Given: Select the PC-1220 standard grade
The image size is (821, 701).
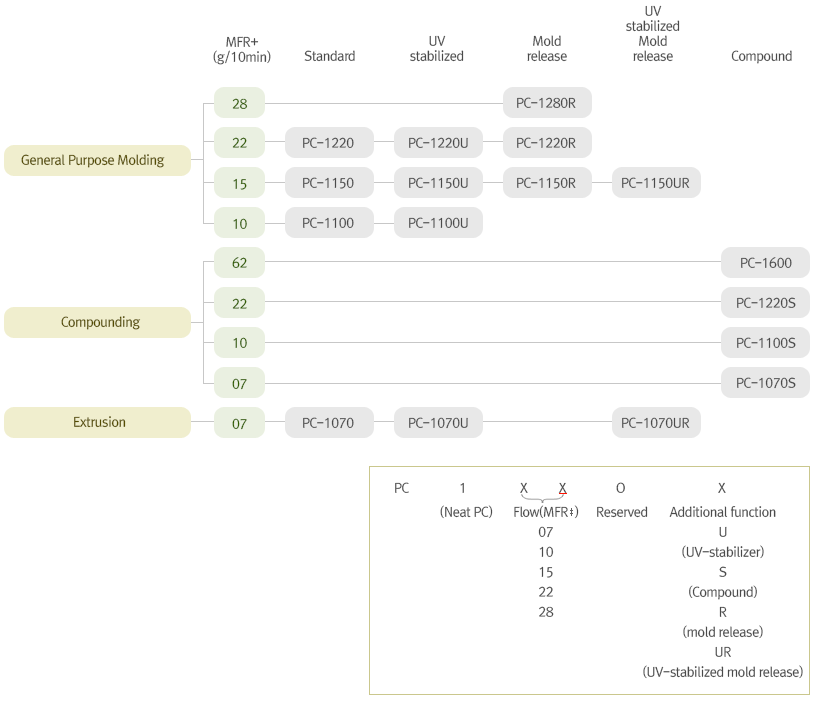Looking at the screenshot, I should (x=329, y=143).
